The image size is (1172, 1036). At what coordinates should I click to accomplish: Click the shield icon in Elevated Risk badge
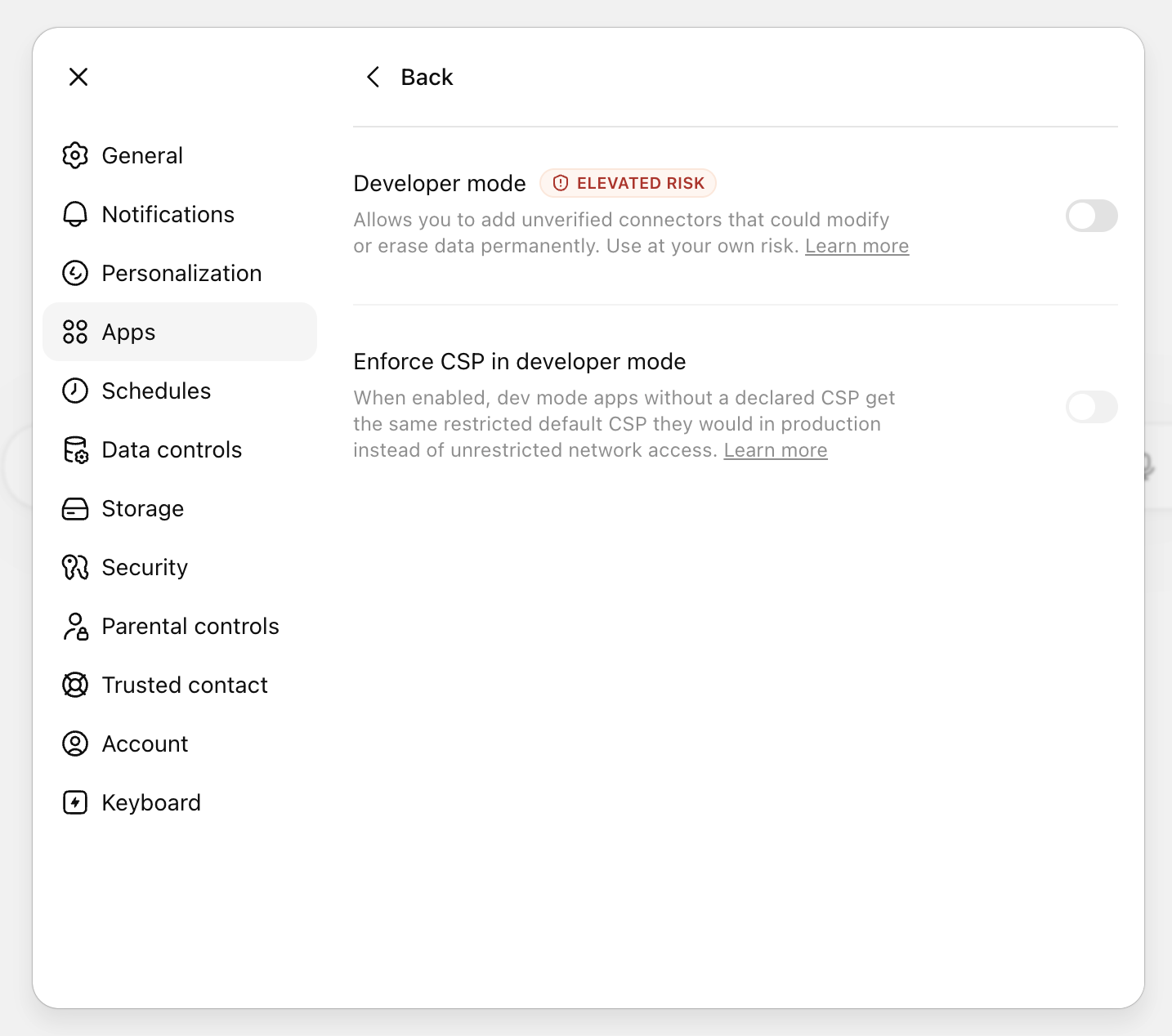(x=561, y=183)
